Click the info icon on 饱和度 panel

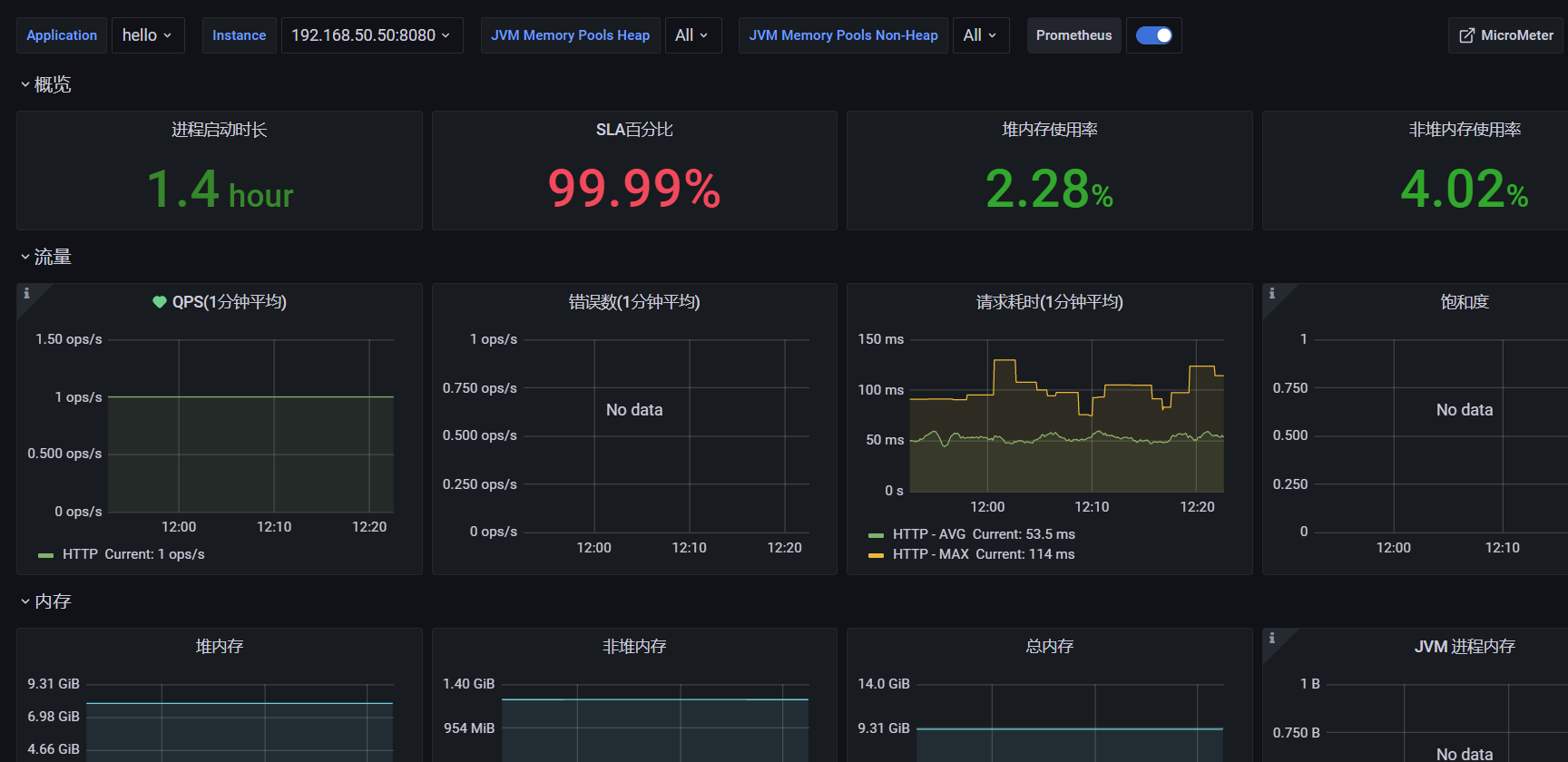click(x=1272, y=293)
